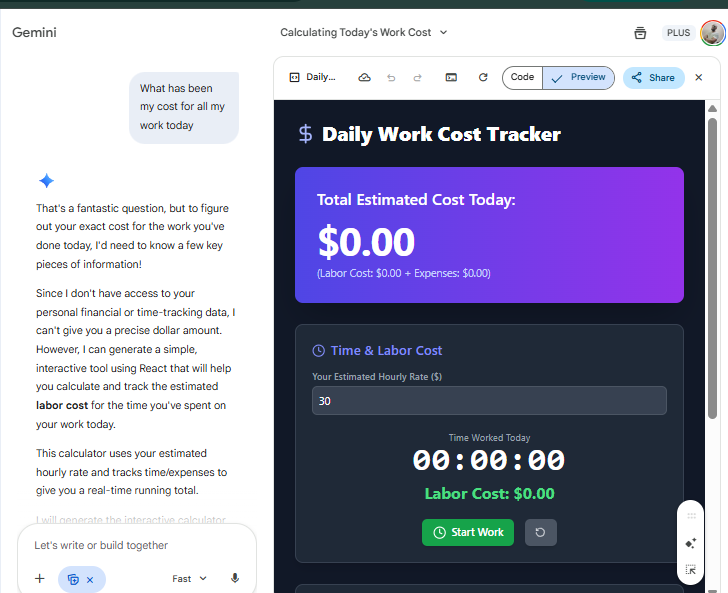
Task: Click the Share button
Action: [x=653, y=77]
